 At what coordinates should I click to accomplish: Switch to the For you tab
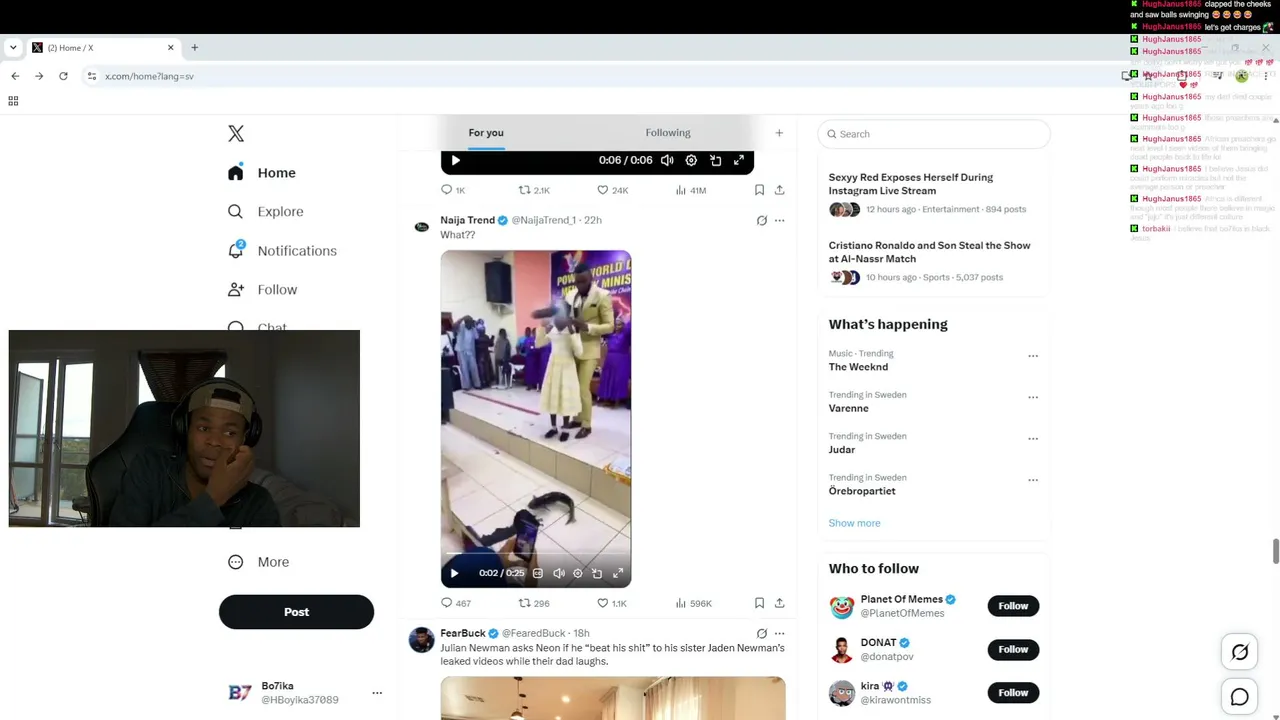tap(486, 133)
